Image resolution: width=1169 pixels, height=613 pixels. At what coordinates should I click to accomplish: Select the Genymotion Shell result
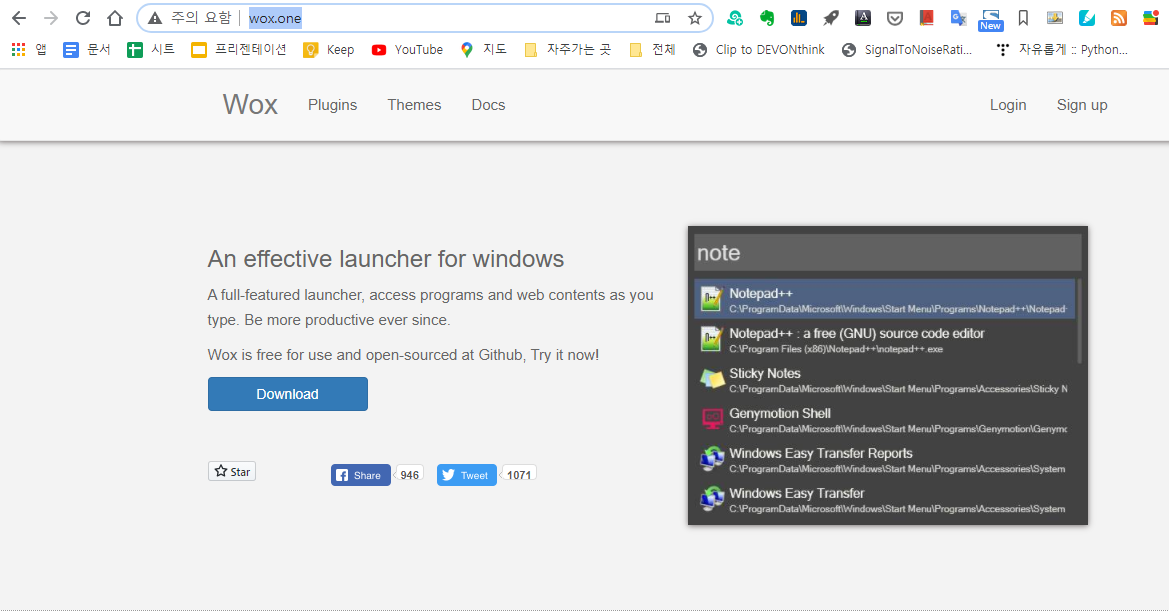click(x=884, y=420)
